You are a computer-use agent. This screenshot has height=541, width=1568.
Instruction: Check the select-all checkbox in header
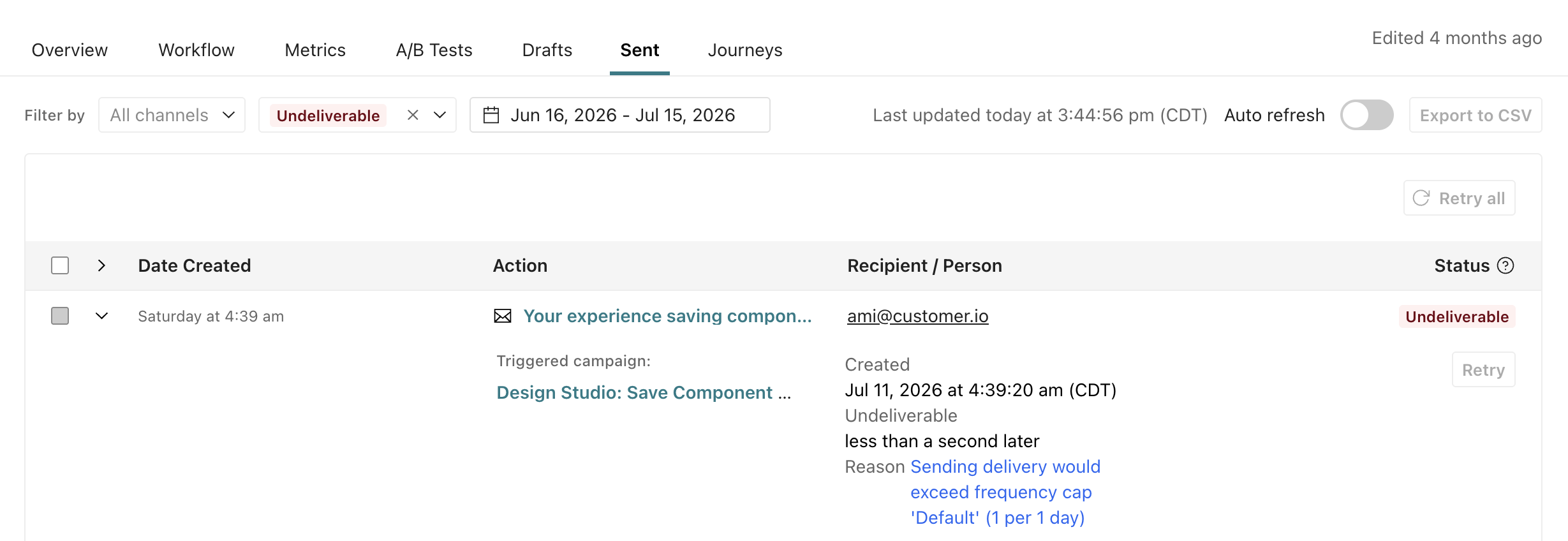(x=60, y=265)
